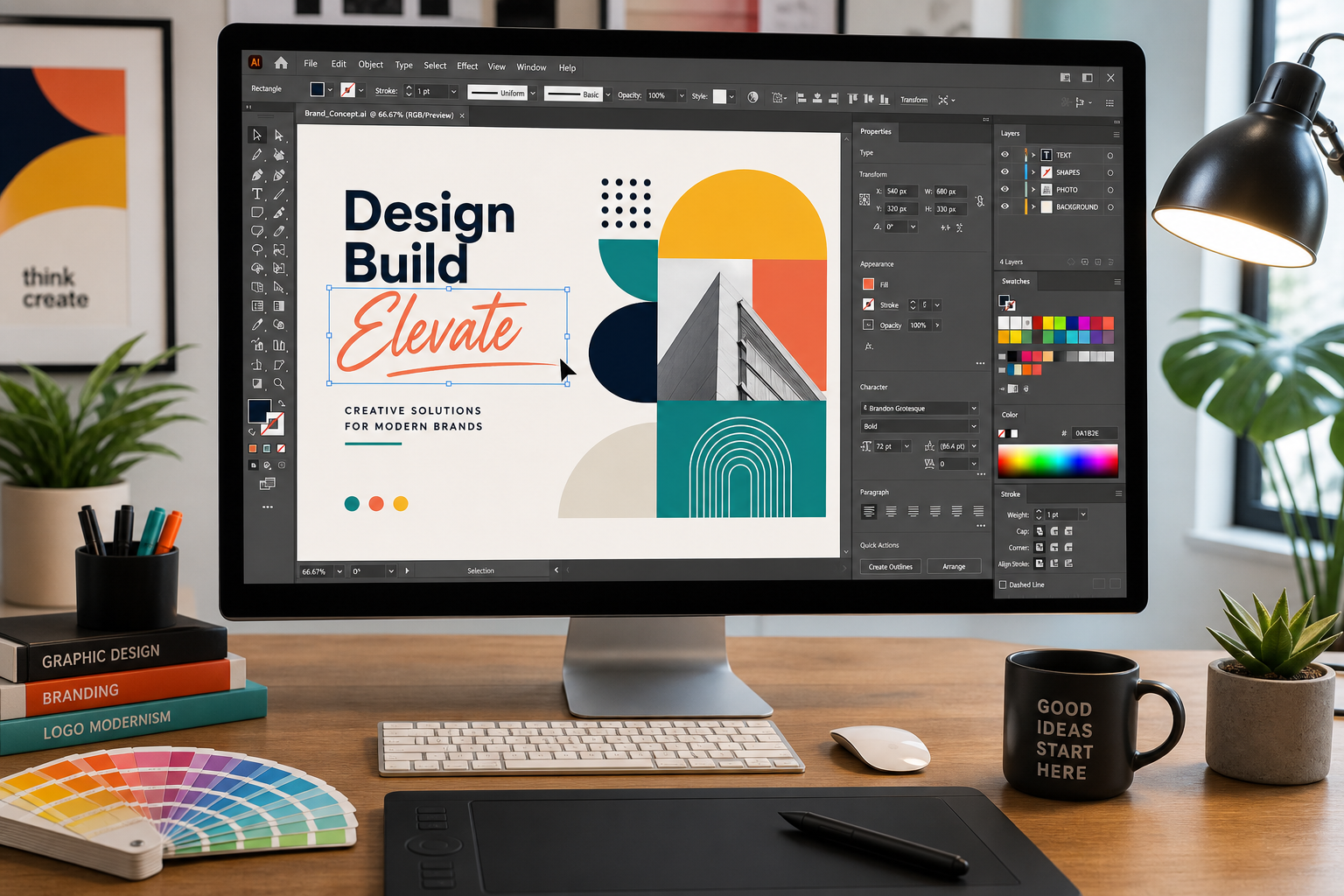Click the Arrange quick action button
The image size is (1344, 896).
coord(954,566)
